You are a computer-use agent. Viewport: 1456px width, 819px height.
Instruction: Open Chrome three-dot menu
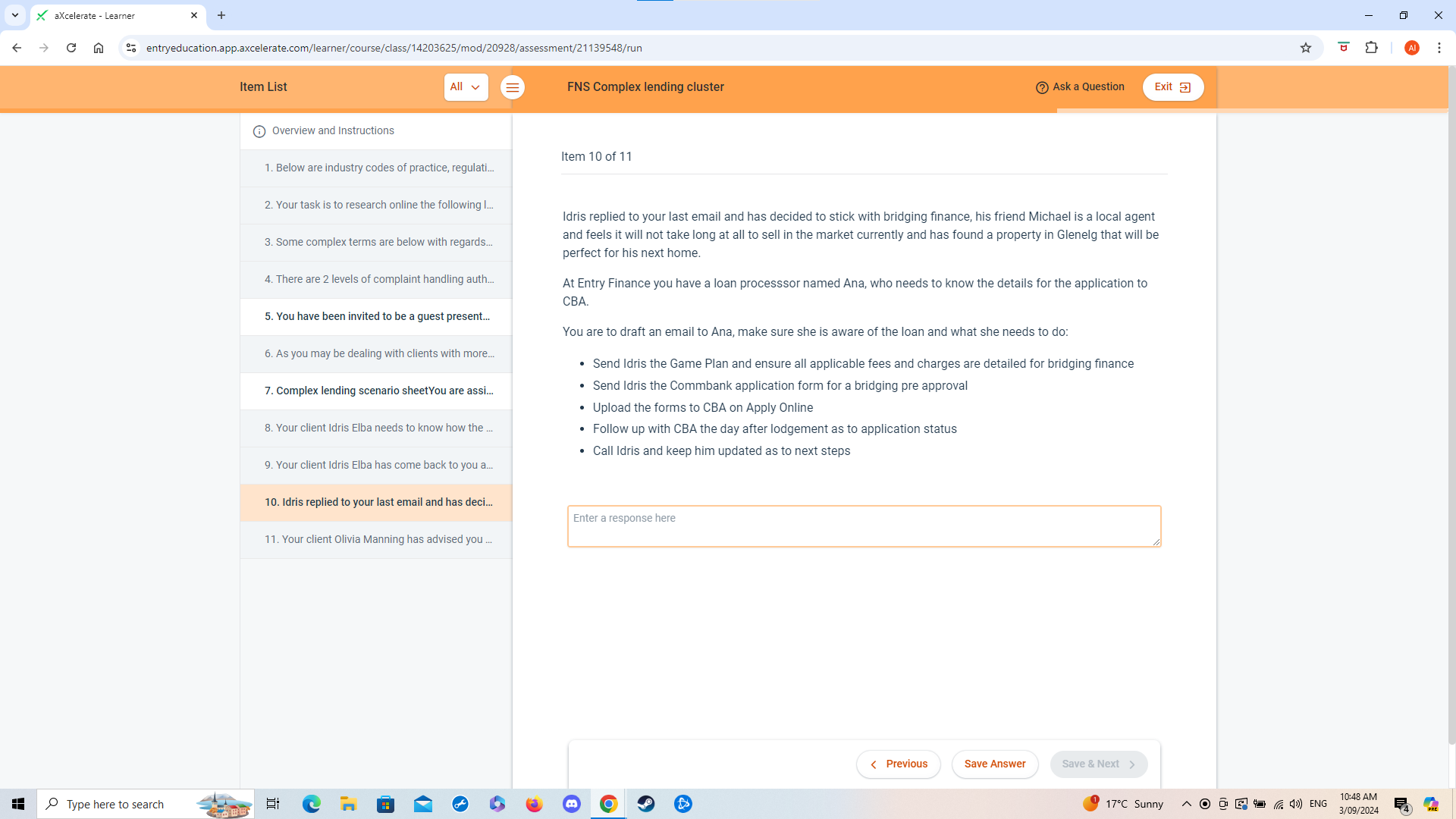pos(1439,48)
